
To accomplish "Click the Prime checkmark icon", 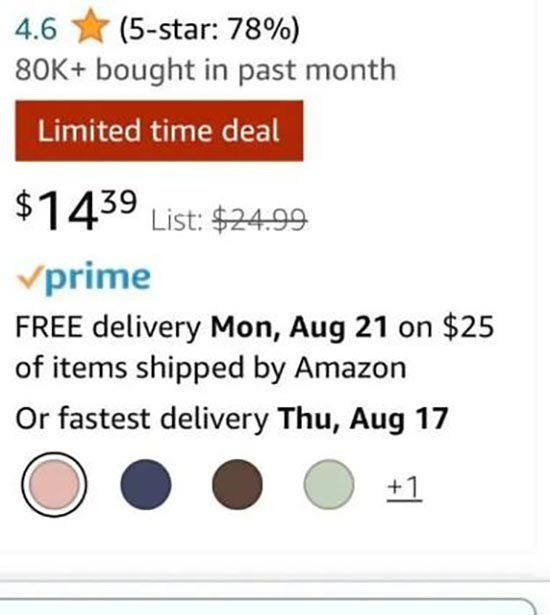I will [x=30, y=277].
